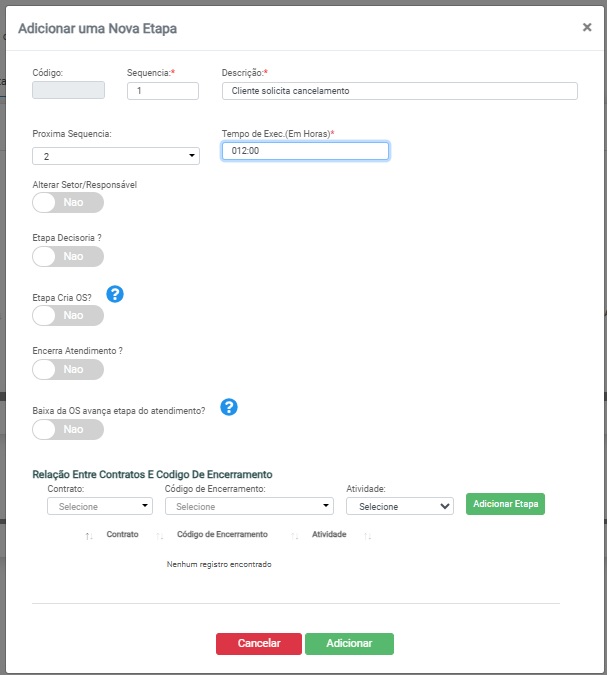
Task: Focus the Tempo de Exec. hours field
Action: pyautogui.click(x=305, y=151)
